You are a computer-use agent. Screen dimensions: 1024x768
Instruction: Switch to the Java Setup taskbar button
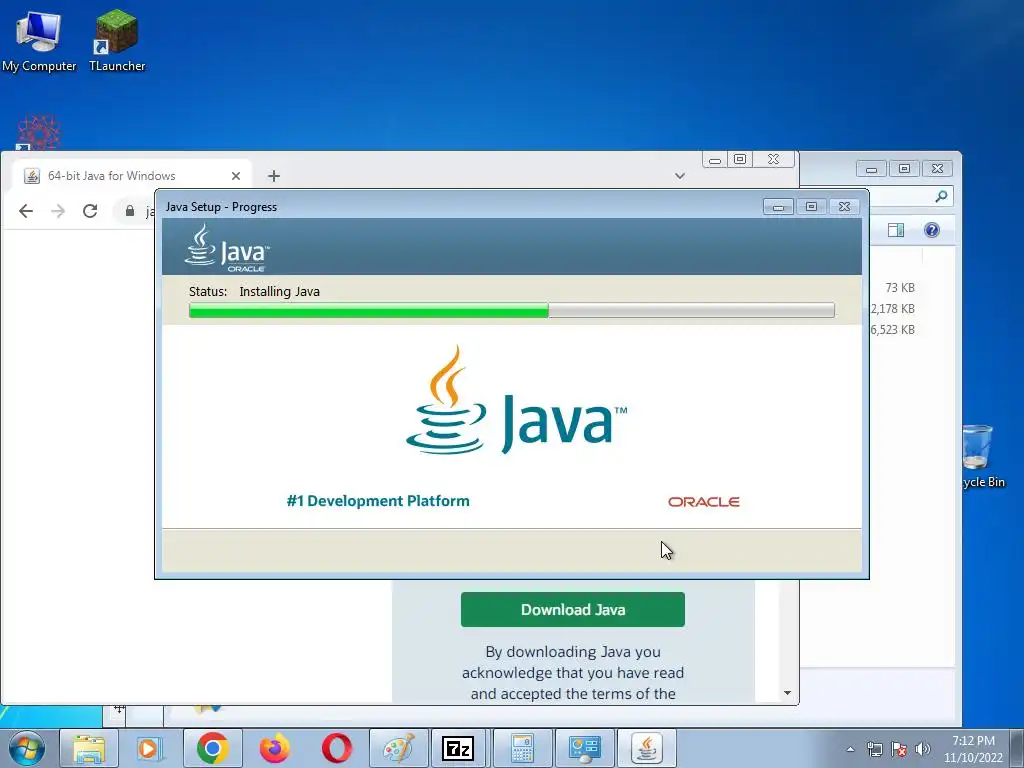pyautogui.click(x=647, y=748)
